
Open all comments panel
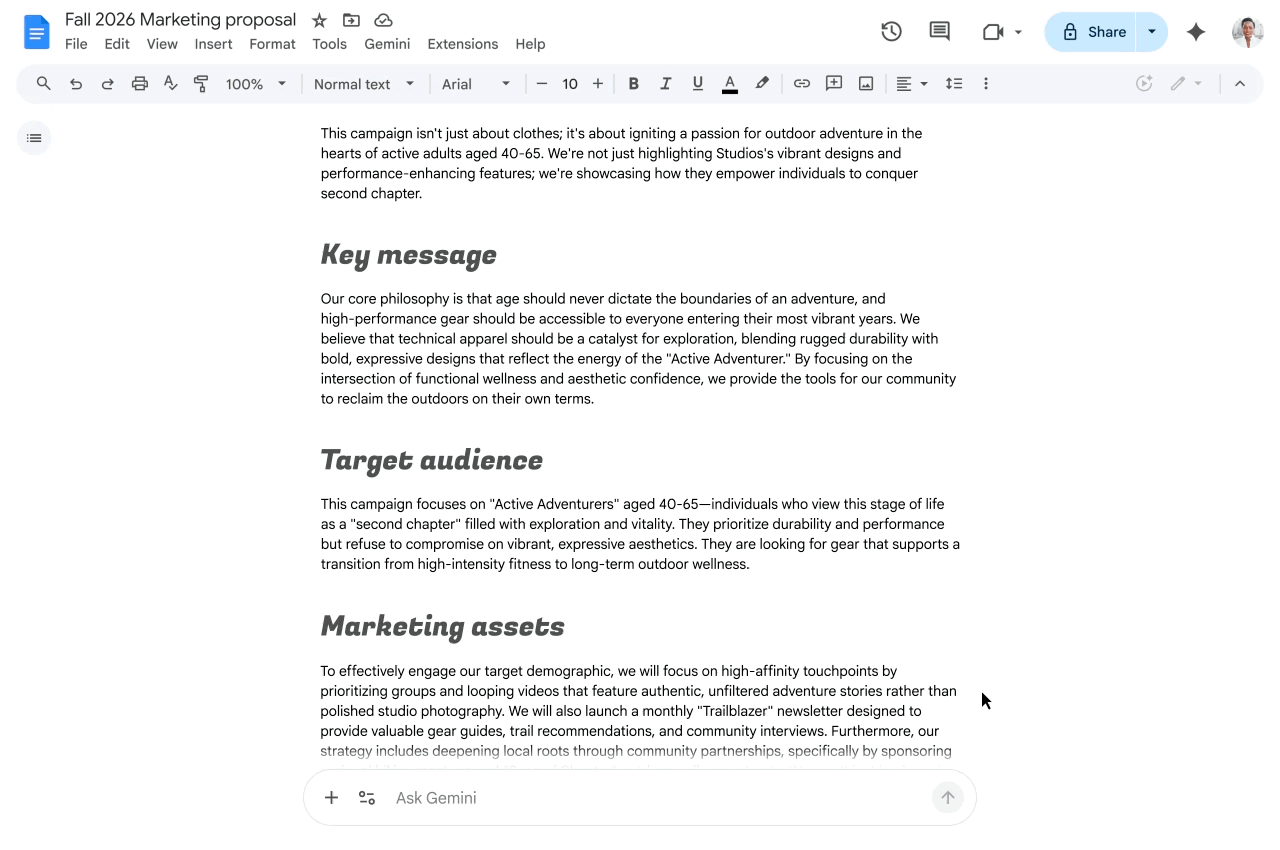tap(939, 31)
